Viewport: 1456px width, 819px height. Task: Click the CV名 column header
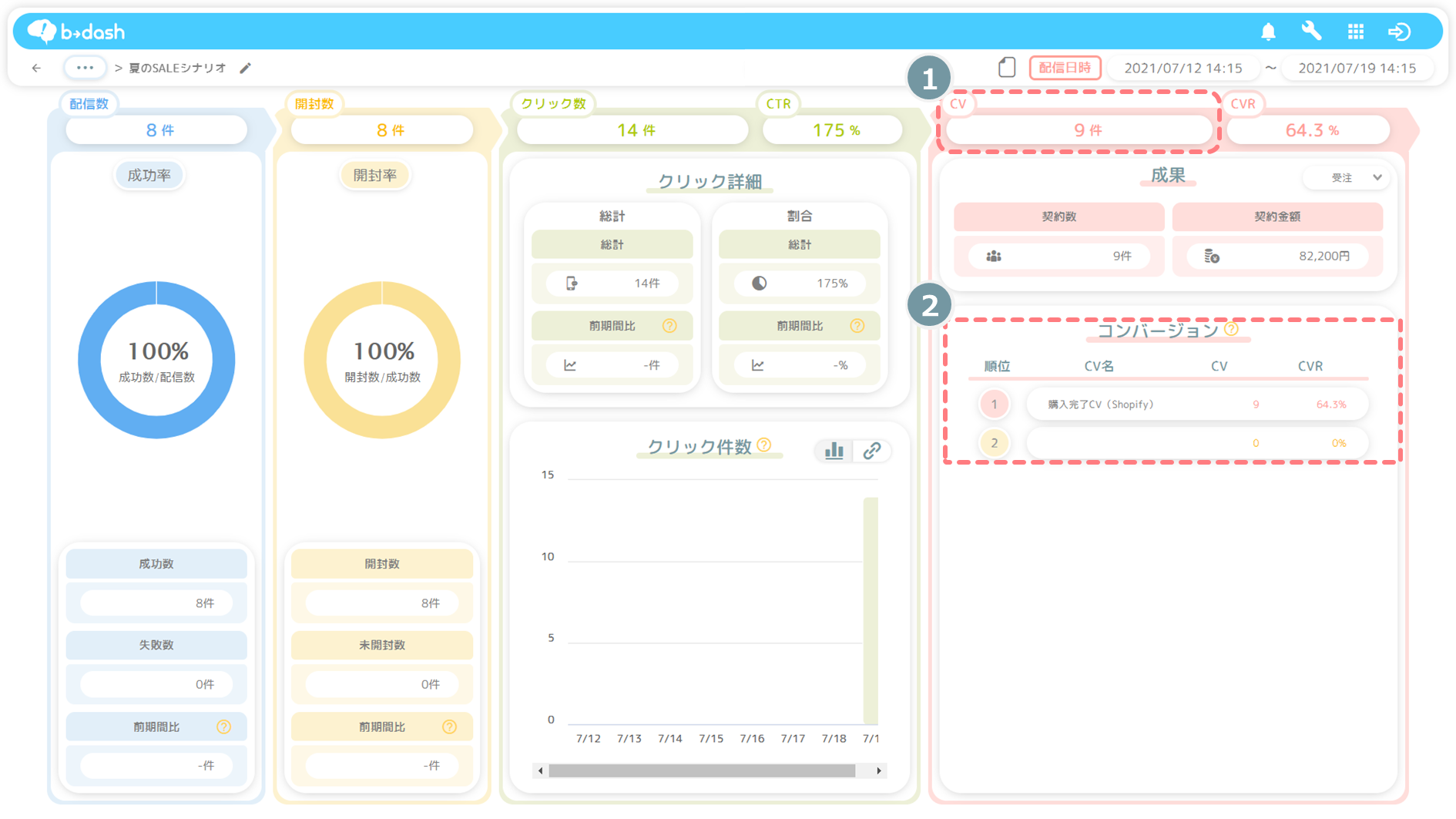click(x=1099, y=366)
